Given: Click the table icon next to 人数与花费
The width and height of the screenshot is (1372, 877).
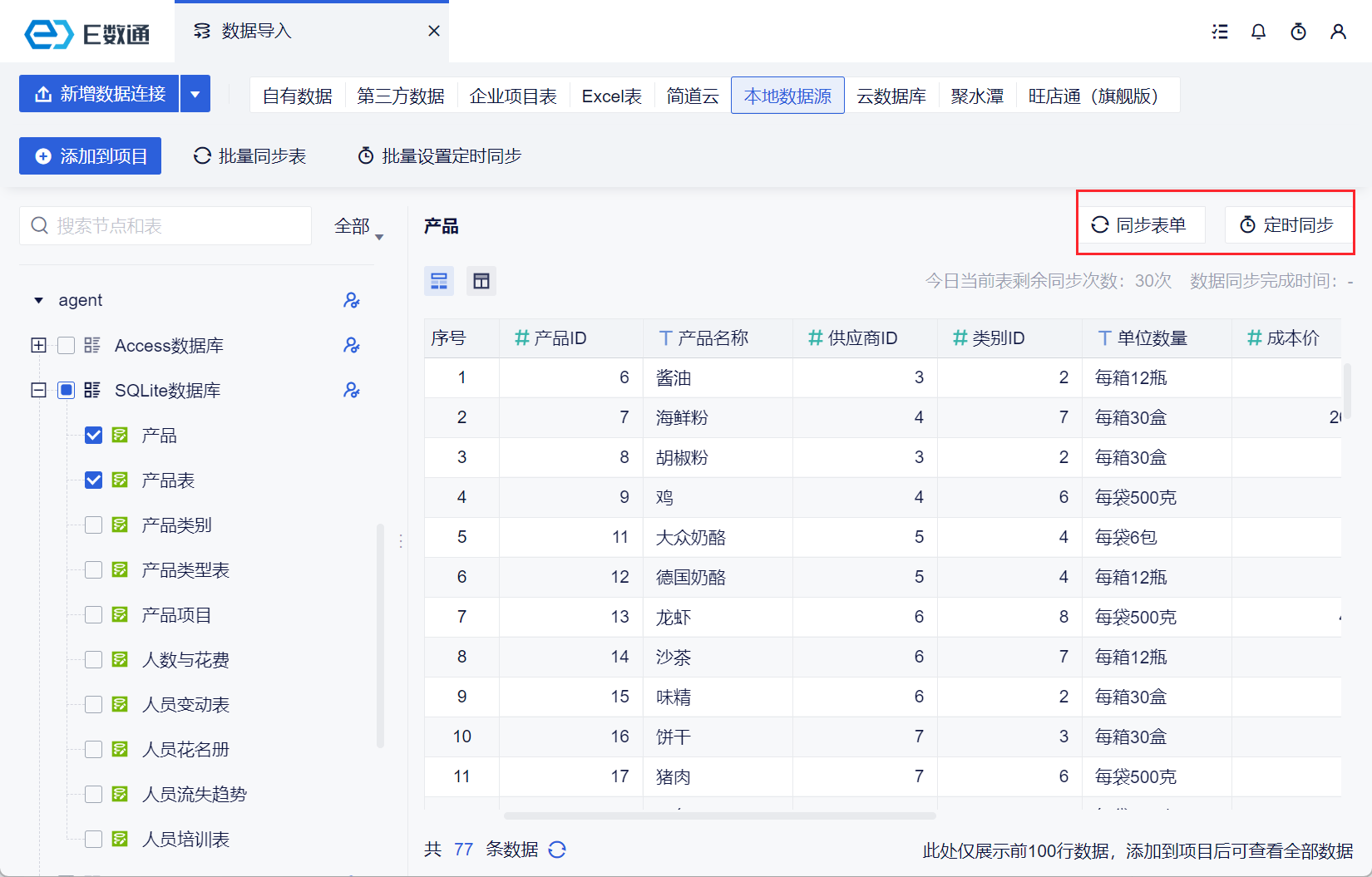Looking at the screenshot, I should [121, 659].
